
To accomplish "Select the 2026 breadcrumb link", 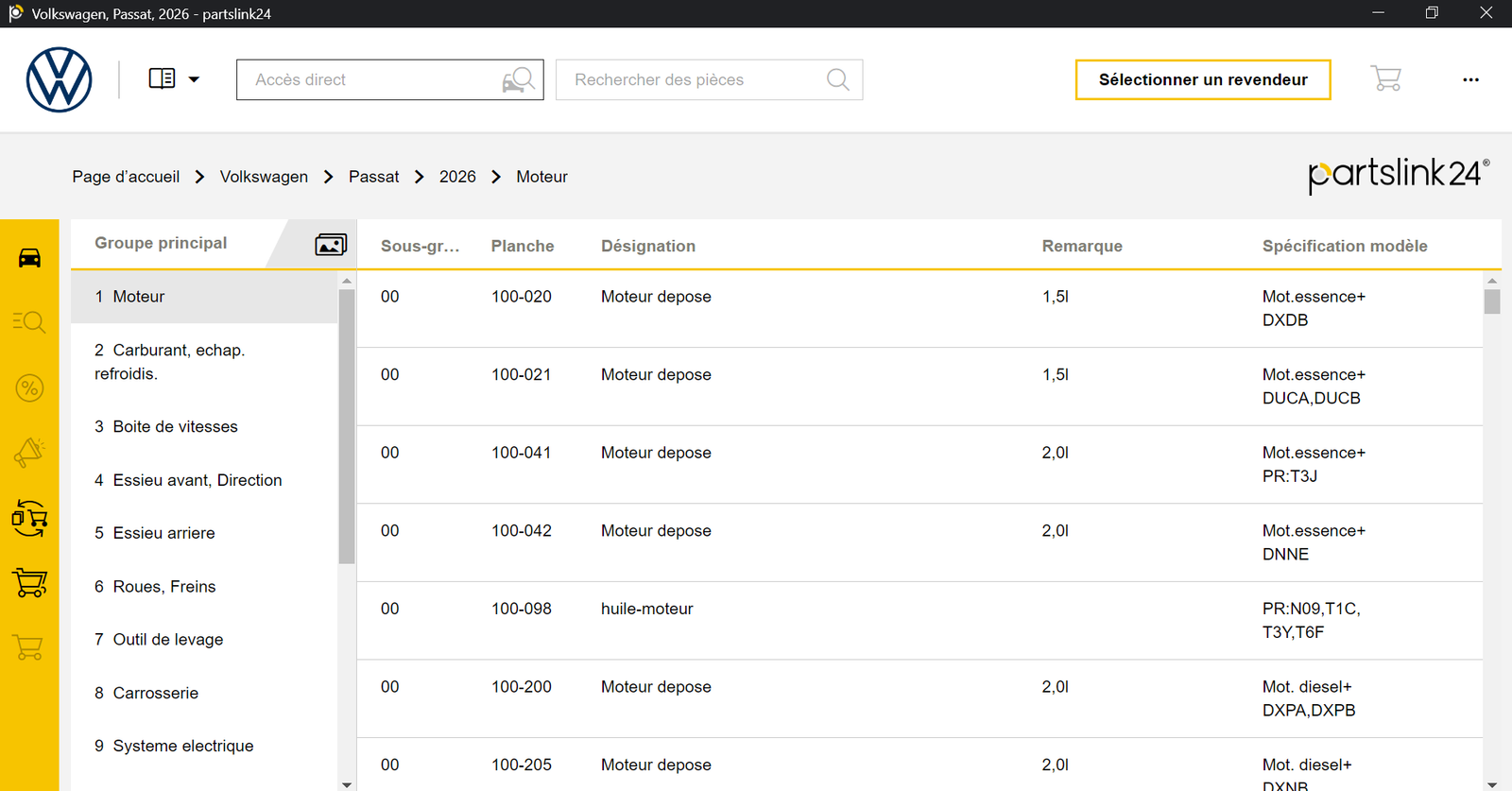I will (457, 177).
